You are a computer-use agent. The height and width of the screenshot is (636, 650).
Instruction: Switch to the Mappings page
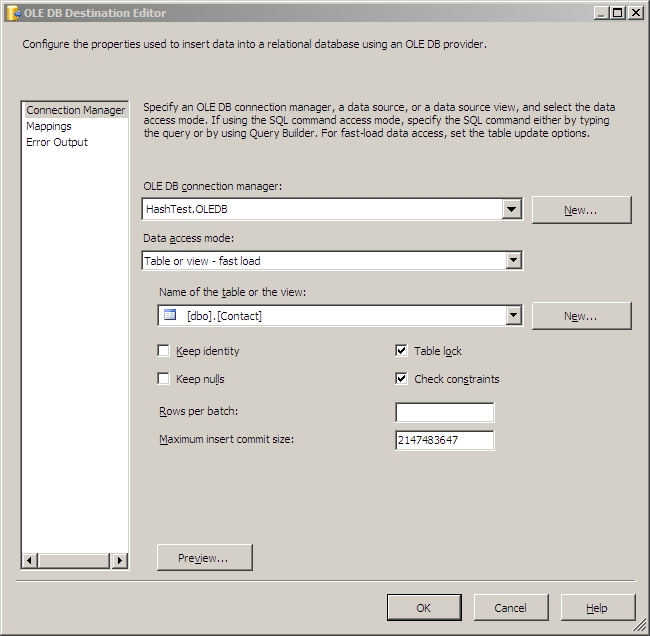pyautogui.click(x=49, y=126)
